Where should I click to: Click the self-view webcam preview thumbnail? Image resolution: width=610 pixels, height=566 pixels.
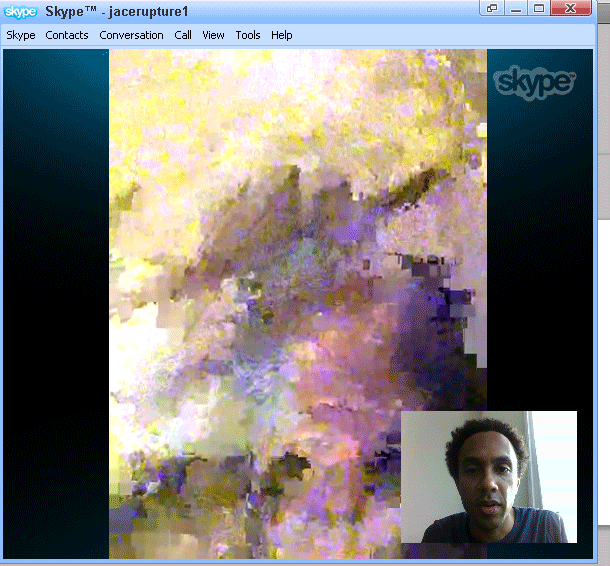pyautogui.click(x=489, y=477)
